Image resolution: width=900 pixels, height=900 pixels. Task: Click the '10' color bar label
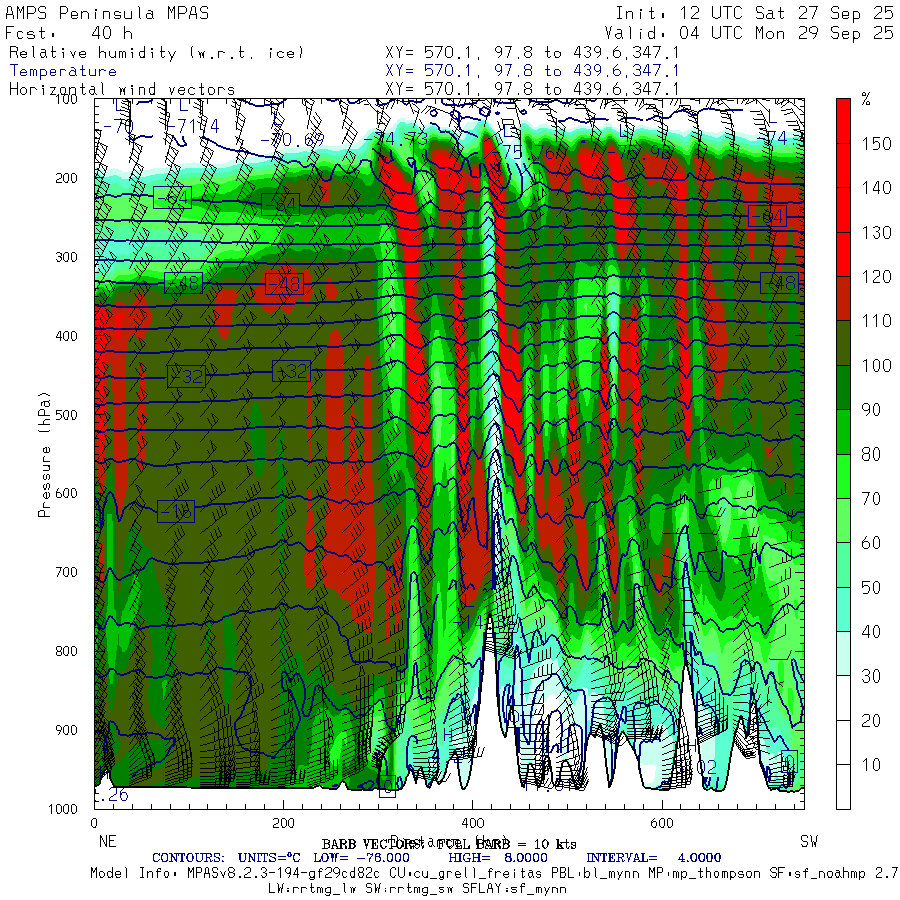pos(871,765)
